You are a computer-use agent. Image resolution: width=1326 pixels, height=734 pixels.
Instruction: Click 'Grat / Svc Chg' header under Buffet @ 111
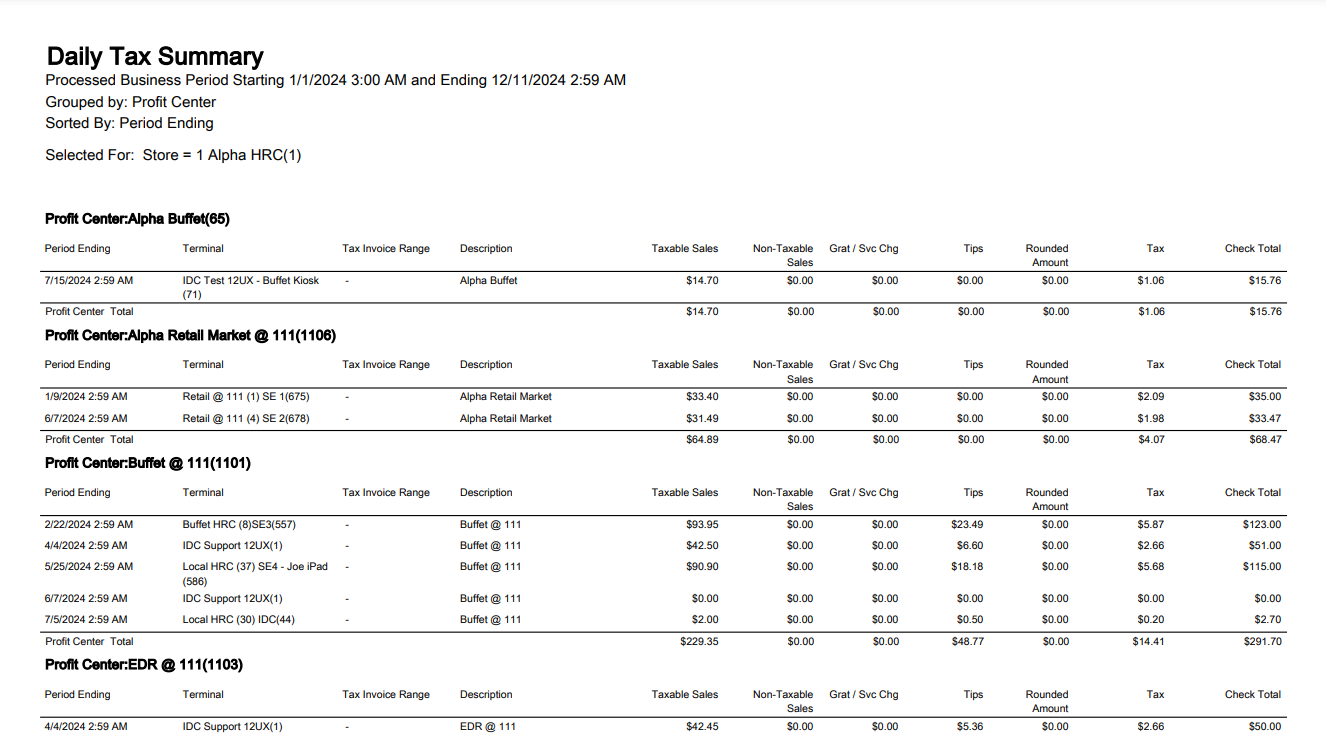point(864,493)
